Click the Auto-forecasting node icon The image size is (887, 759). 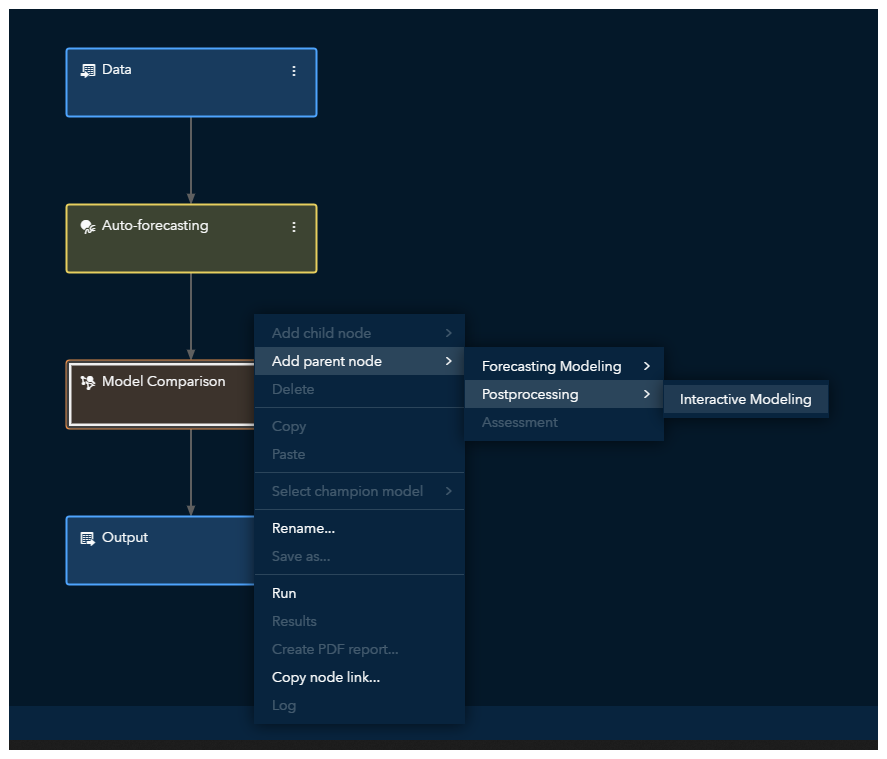(x=88, y=226)
